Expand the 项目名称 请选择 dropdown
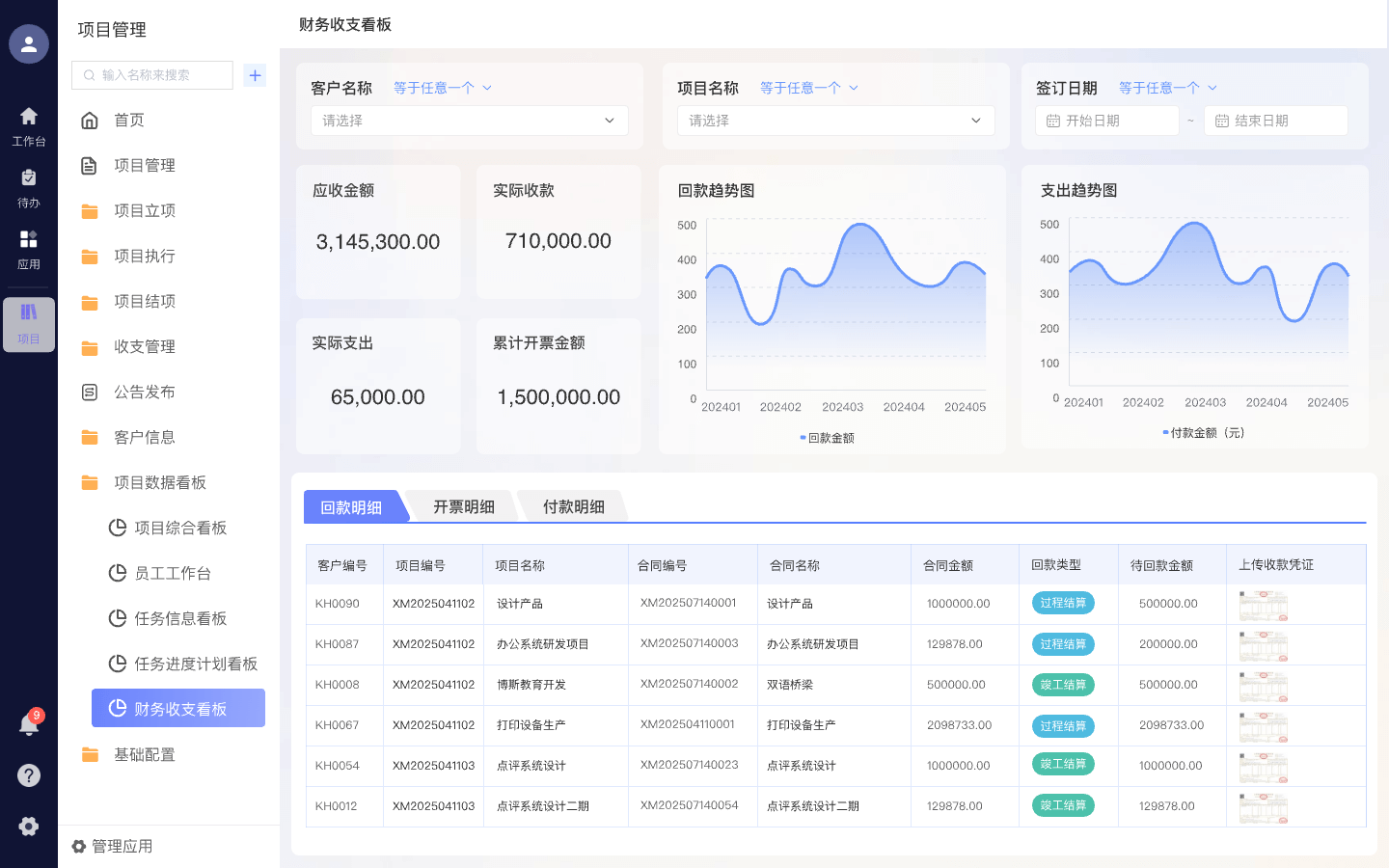This screenshot has width=1389, height=868. [x=835, y=121]
